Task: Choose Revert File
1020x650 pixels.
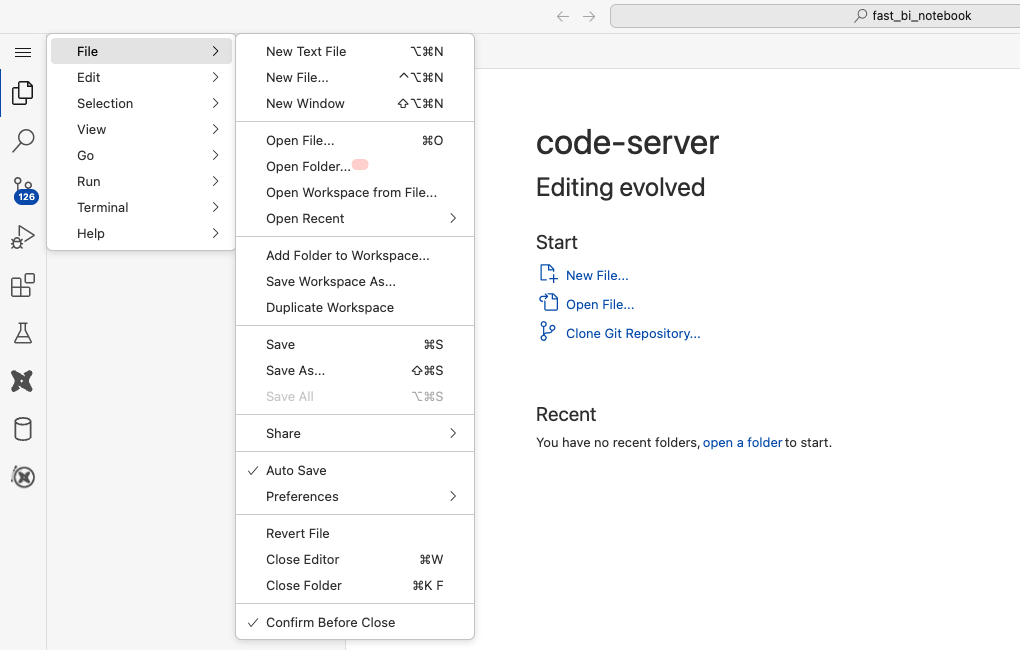Action: pos(355,534)
